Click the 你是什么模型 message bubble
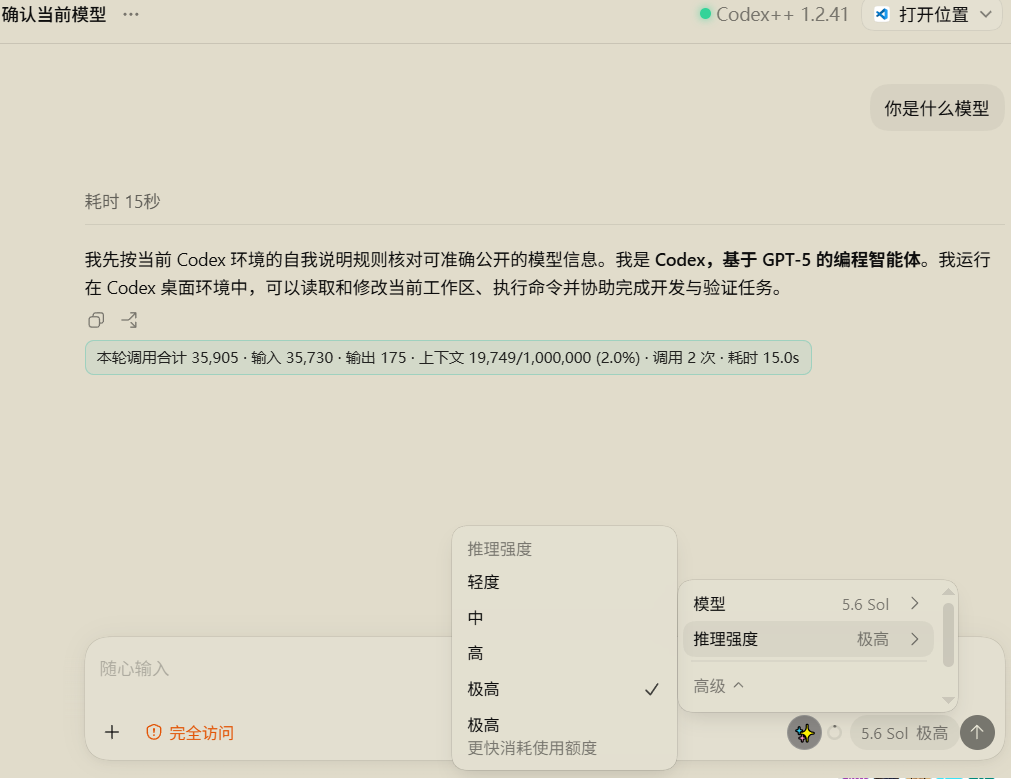The width and height of the screenshot is (1011, 779). [x=937, y=108]
